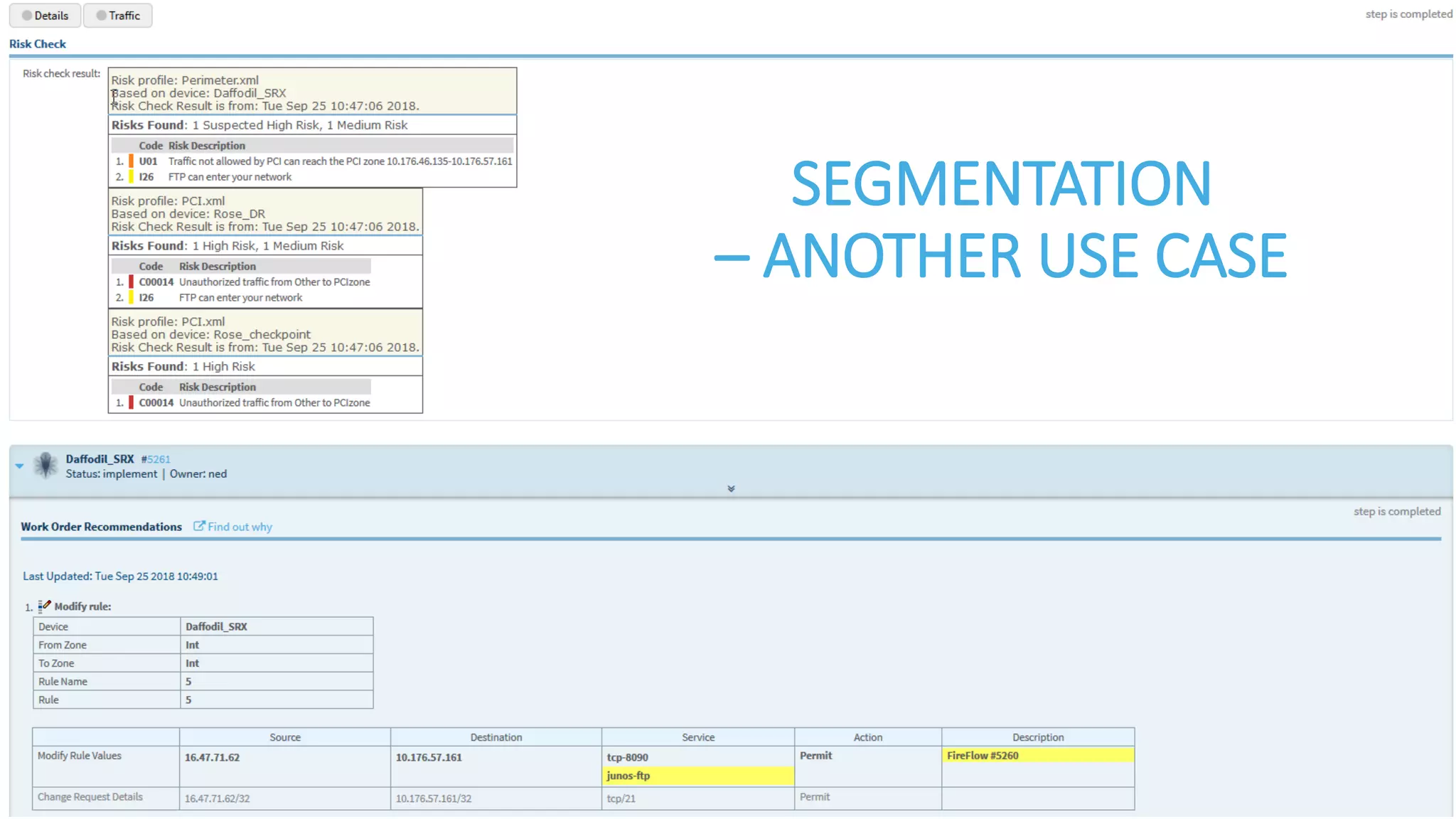This screenshot has height=819, width=1456.
Task: Click the Service column header
Action: coord(698,737)
